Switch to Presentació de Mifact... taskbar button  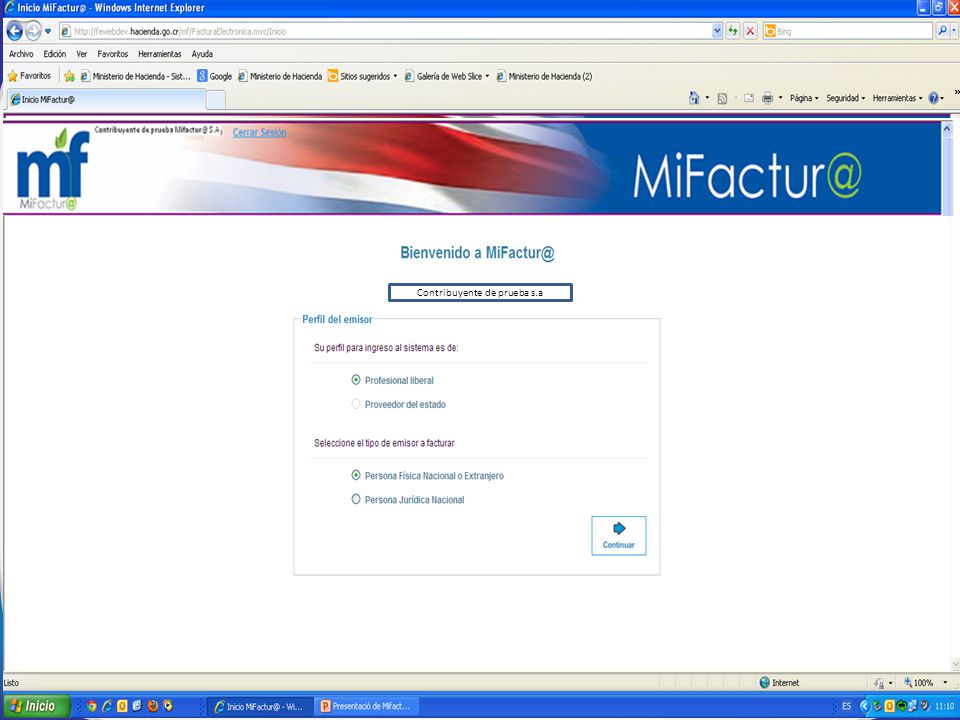coord(365,707)
